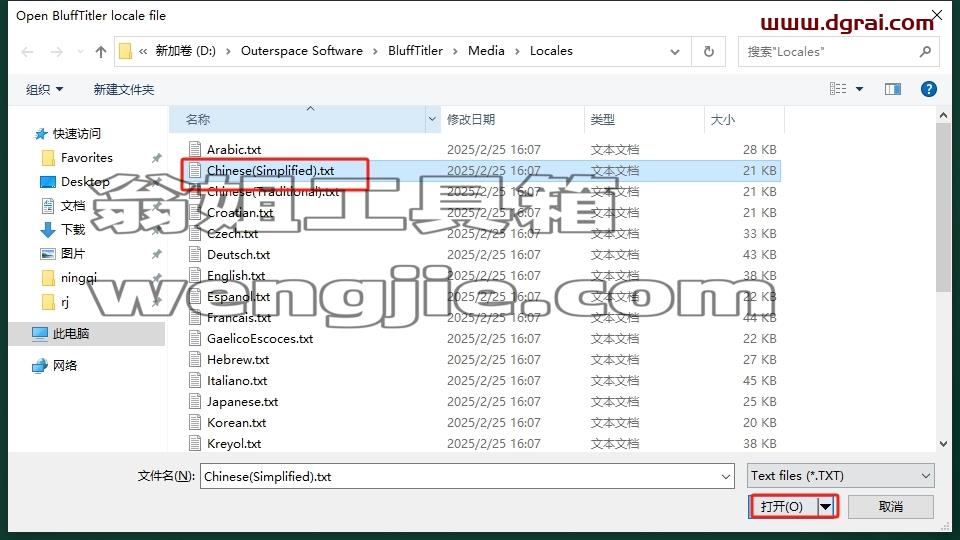Open the Text files type dropdown

pos(840,476)
